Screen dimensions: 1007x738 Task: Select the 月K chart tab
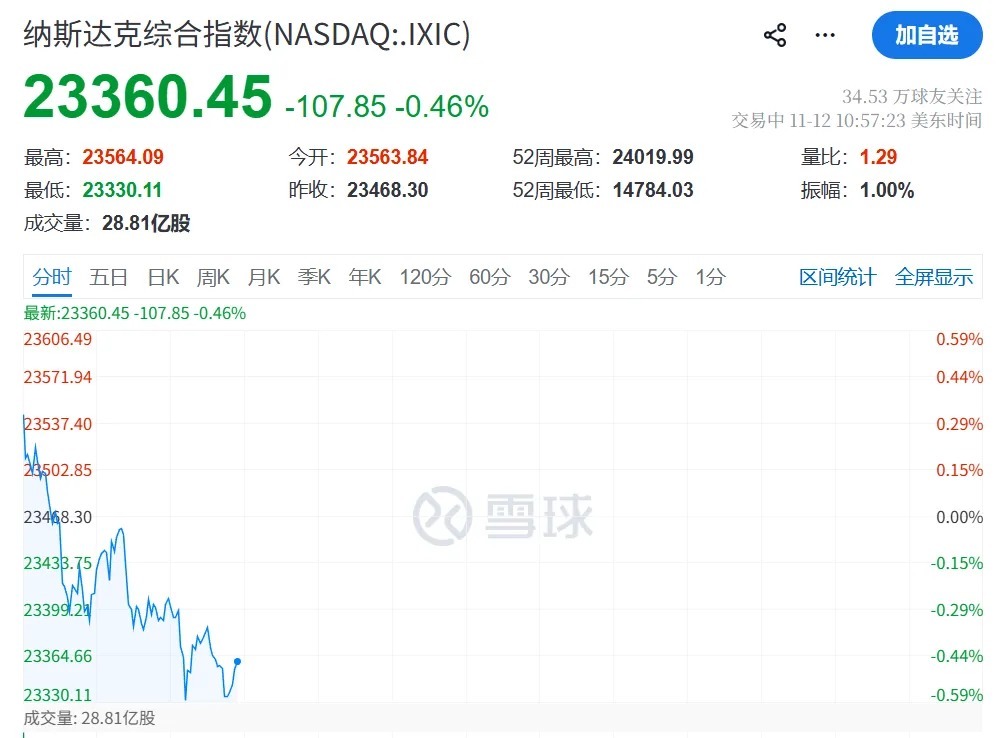click(x=264, y=278)
